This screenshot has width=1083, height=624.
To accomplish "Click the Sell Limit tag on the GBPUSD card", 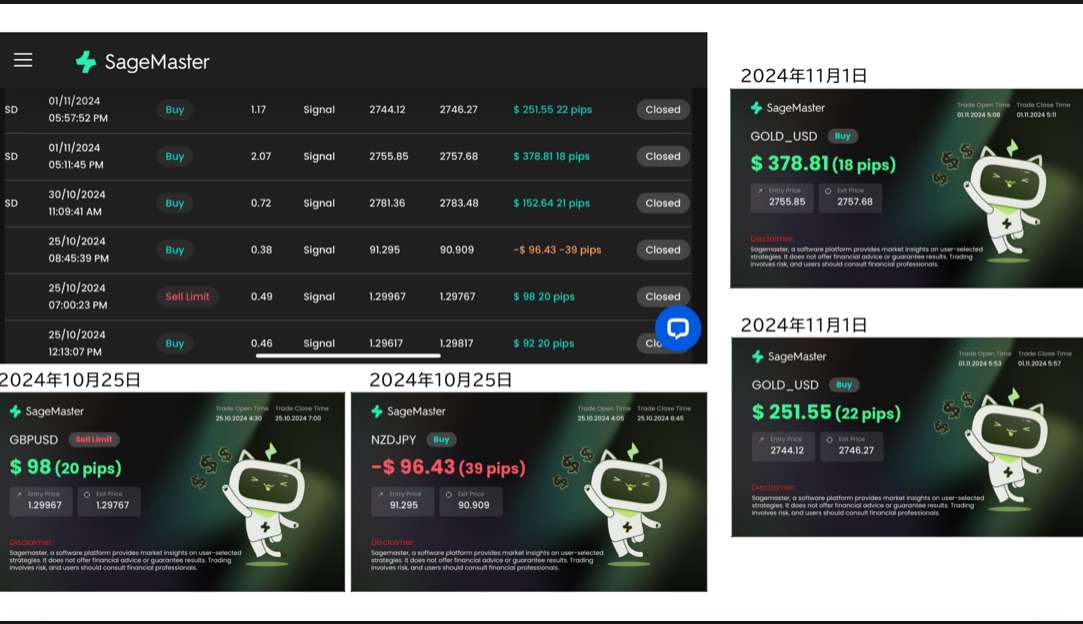I will point(94,439).
